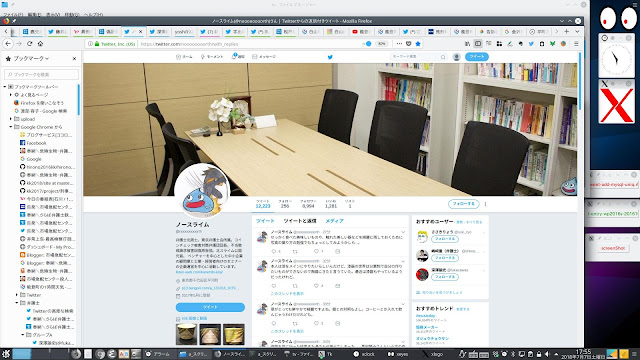Click the blue Tweet button in header
The height and width of the screenshot is (360, 640).
click(477, 57)
